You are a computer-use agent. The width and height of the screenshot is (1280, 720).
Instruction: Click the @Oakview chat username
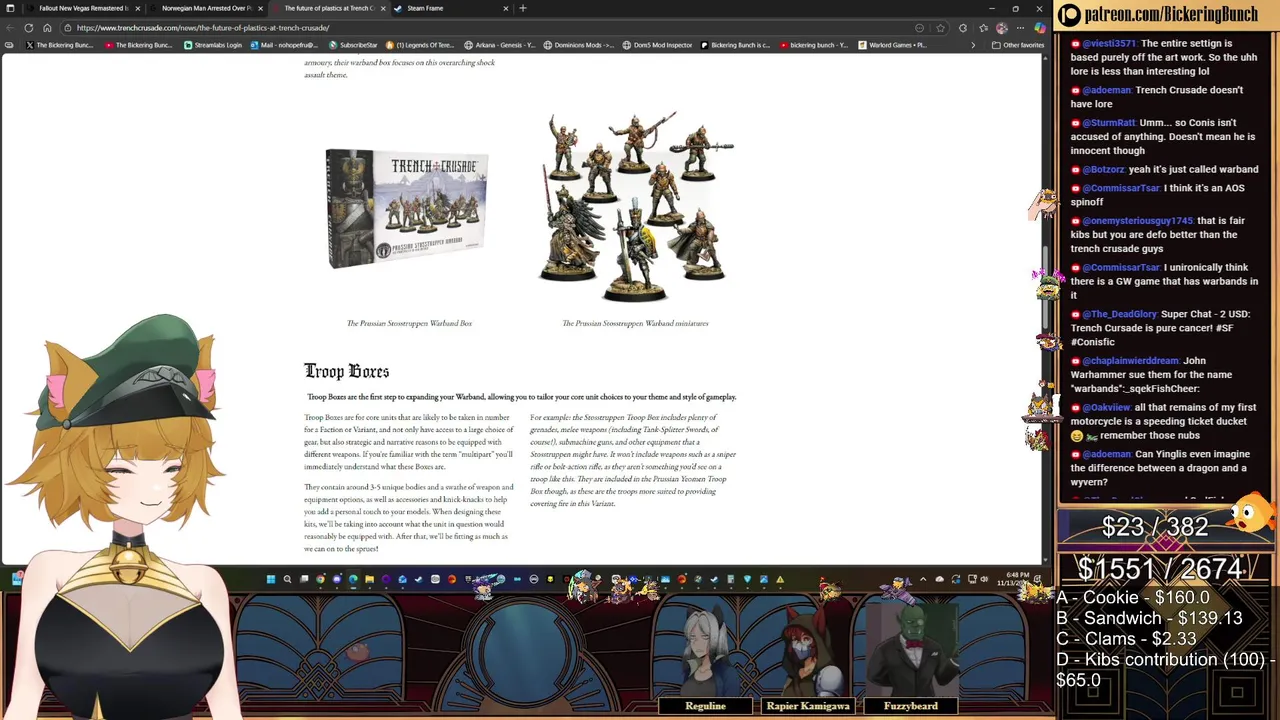1106,407
